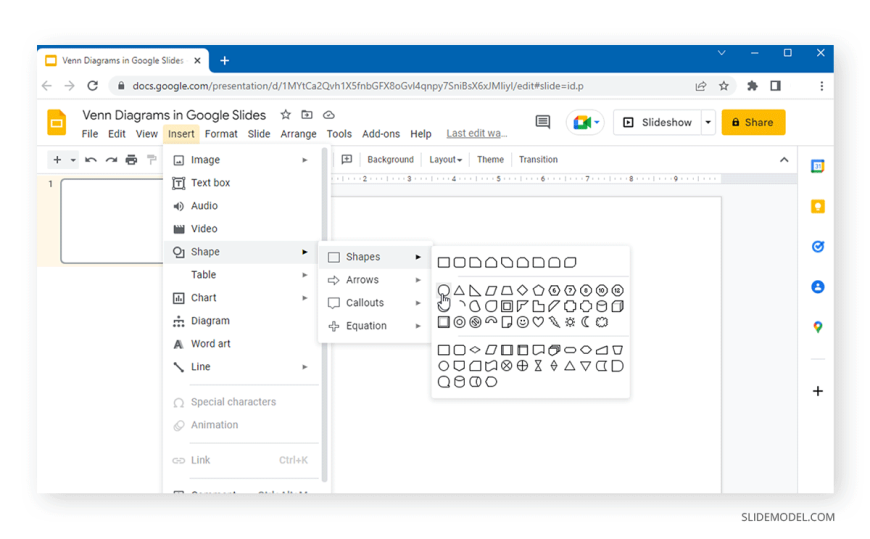Open the File menu
Screen dimensions: 870x539
point(89,134)
